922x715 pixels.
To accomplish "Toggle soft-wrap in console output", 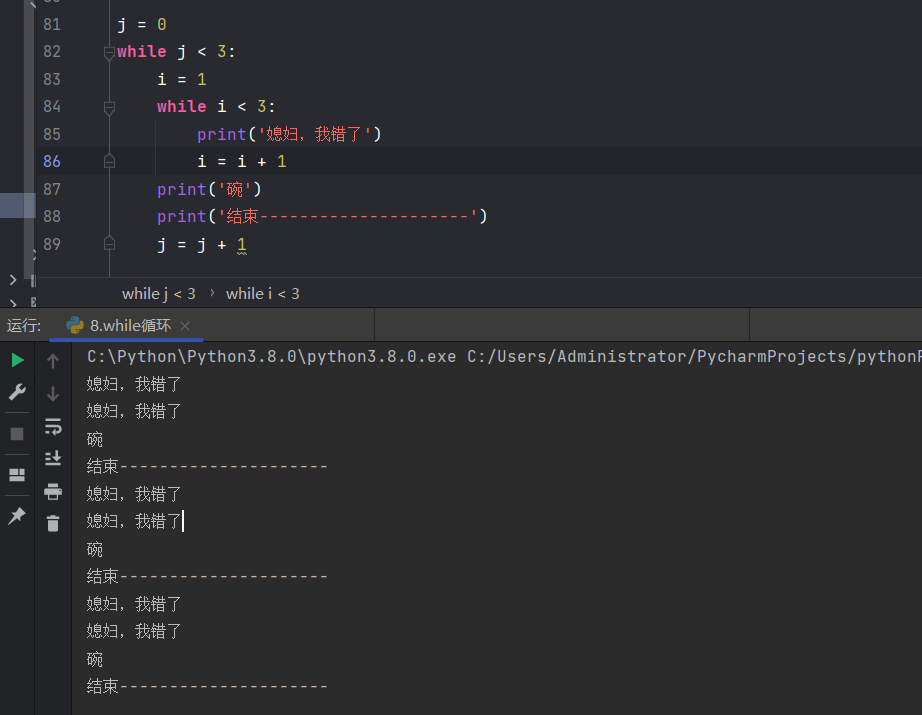I will [x=53, y=426].
